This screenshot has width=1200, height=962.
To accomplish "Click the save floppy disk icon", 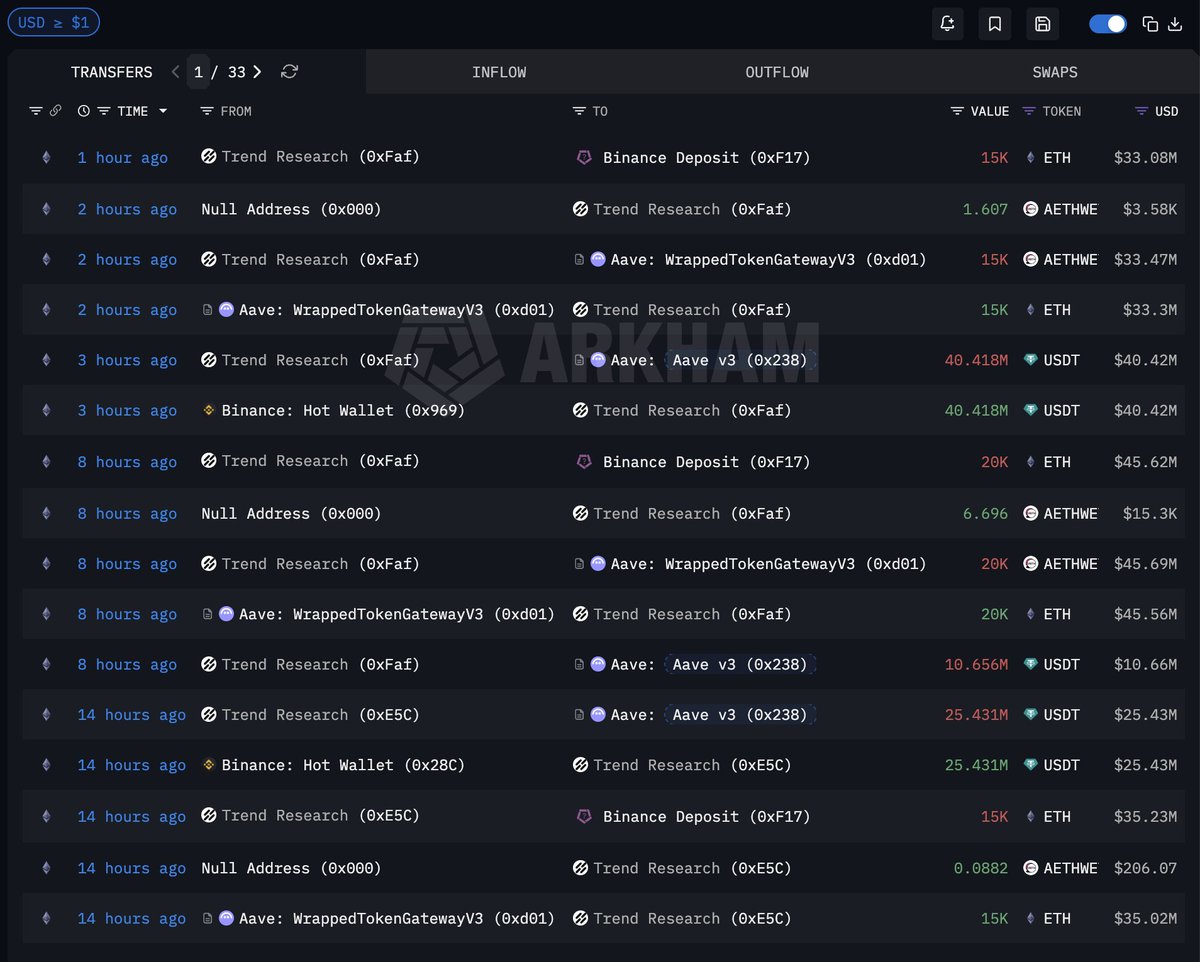I will (x=1042, y=24).
